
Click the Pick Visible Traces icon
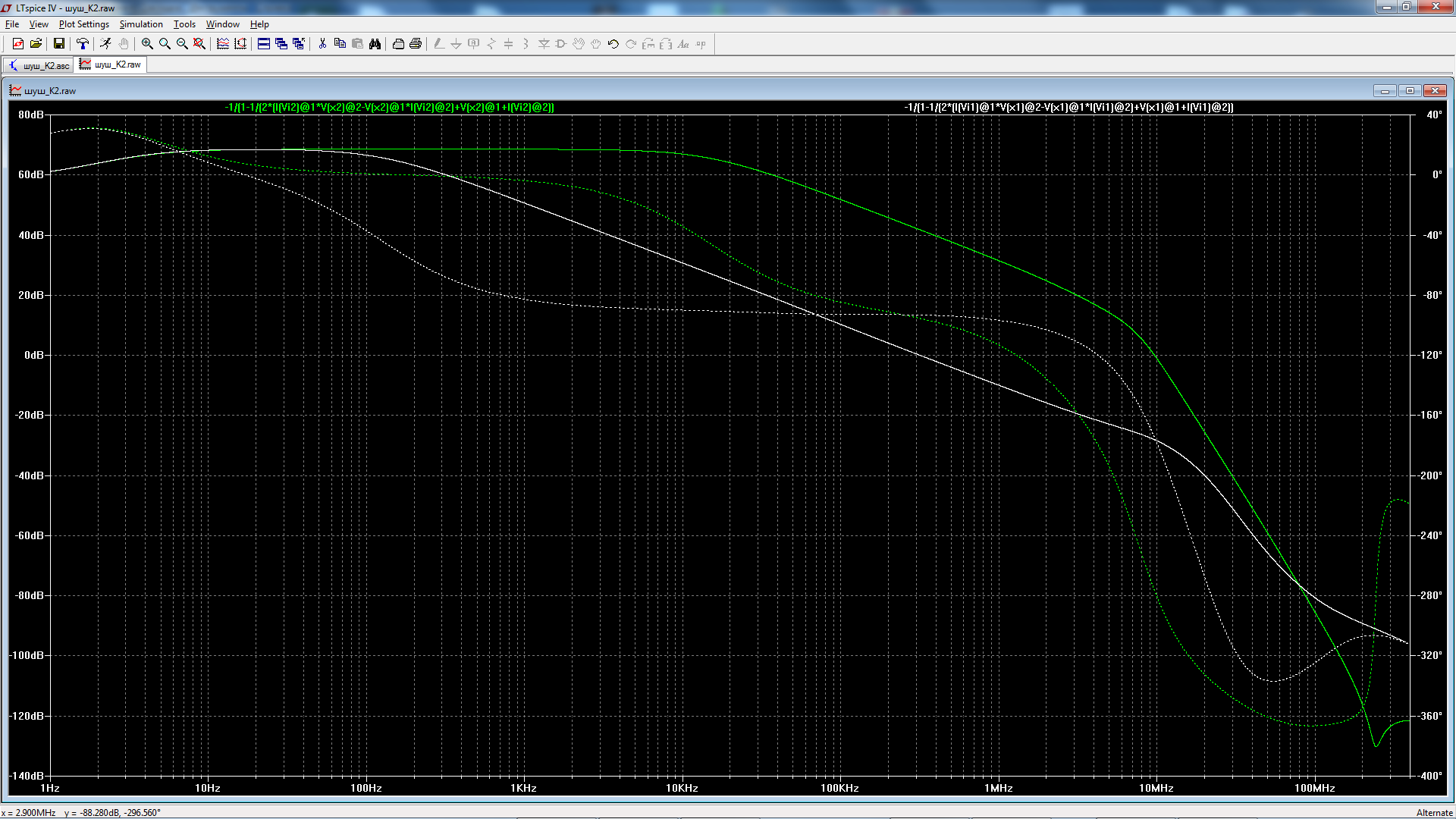point(223,44)
